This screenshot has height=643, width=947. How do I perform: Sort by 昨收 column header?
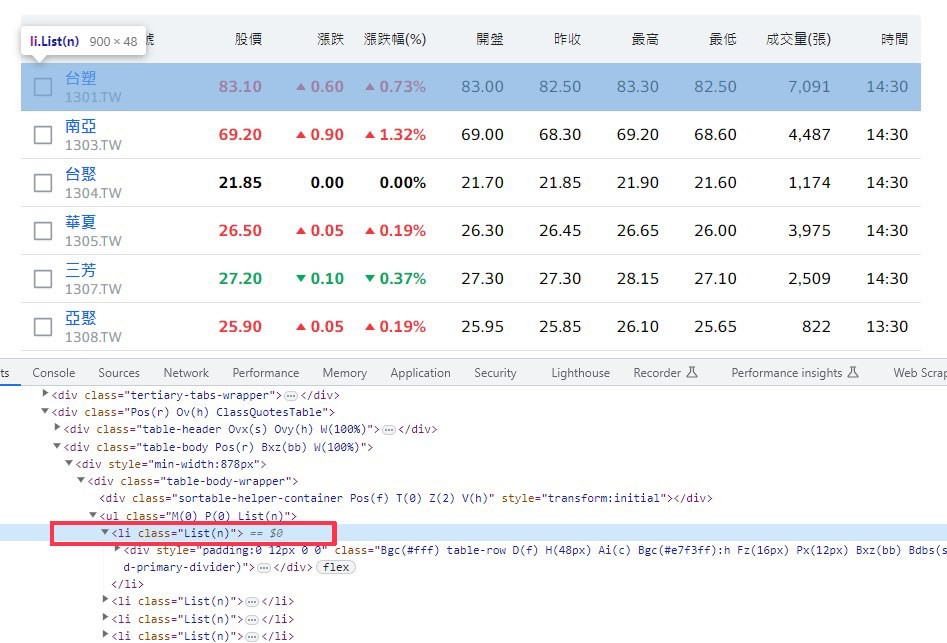click(567, 39)
